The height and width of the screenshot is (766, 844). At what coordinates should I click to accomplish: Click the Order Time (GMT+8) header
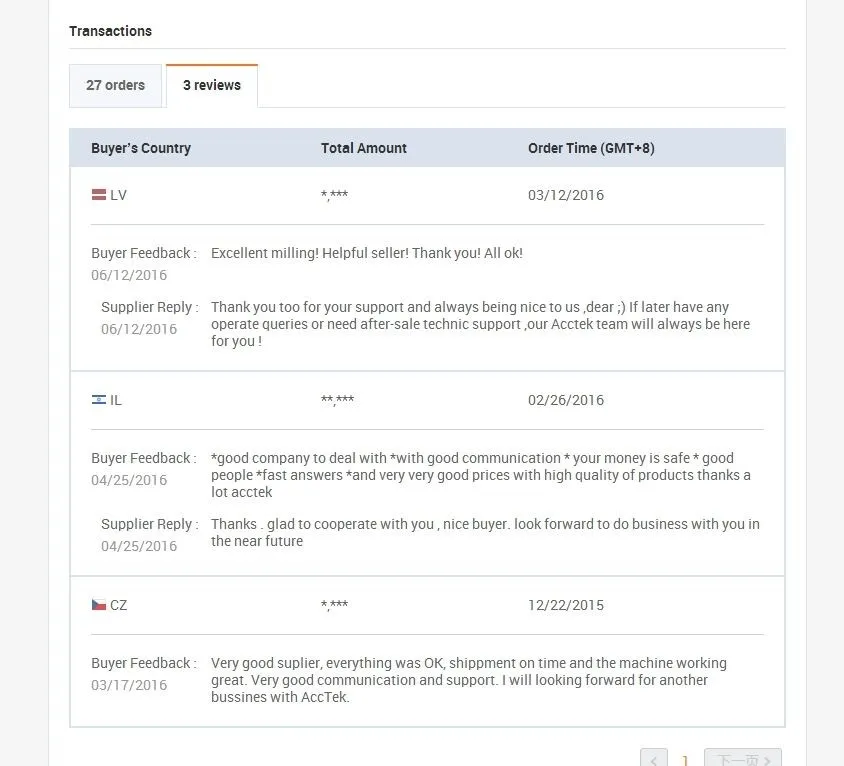[591, 148]
